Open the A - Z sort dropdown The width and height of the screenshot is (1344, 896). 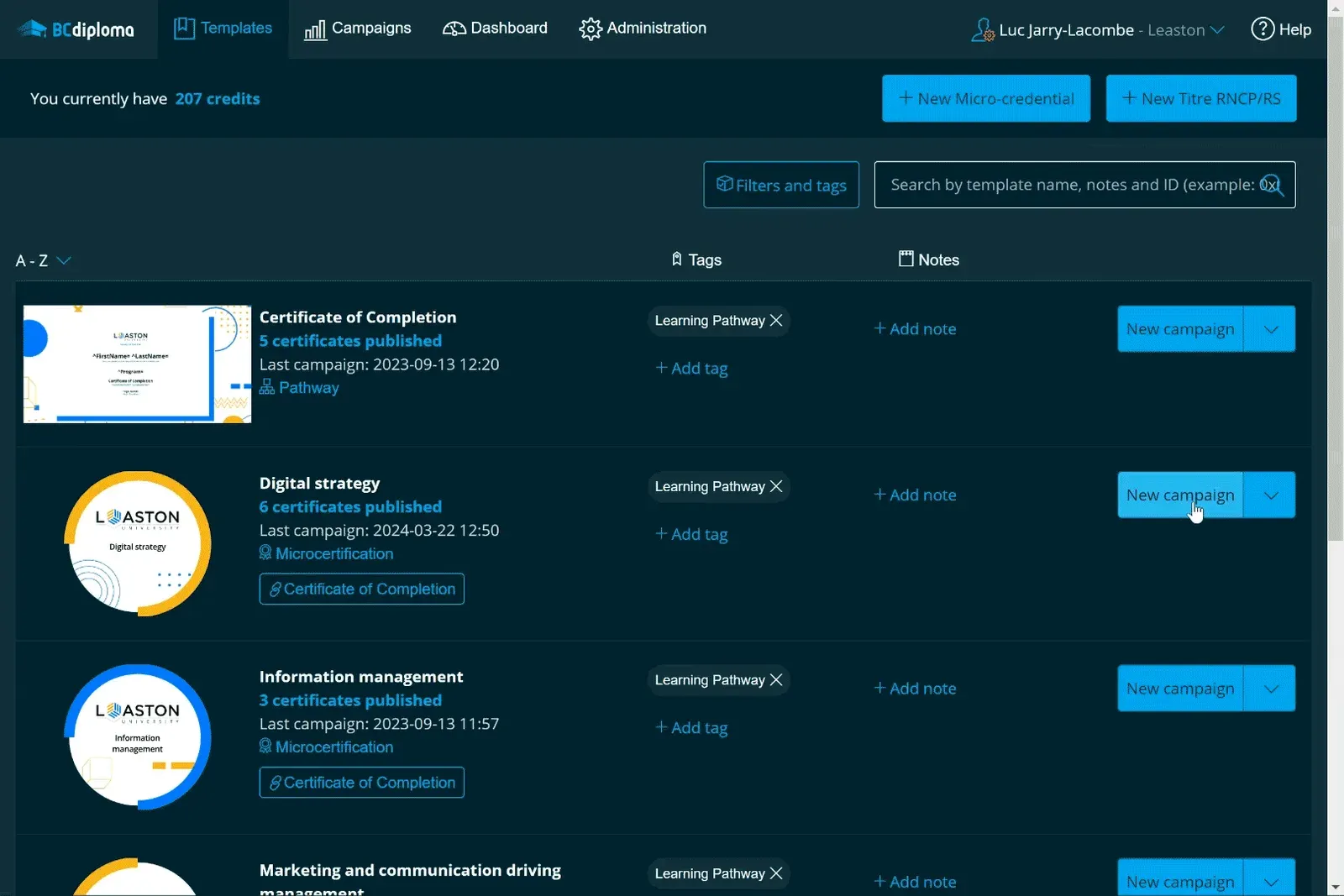coord(43,260)
